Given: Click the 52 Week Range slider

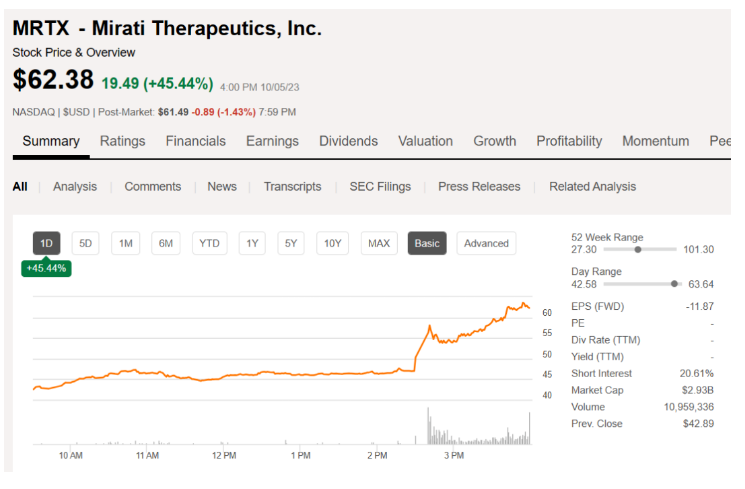Looking at the screenshot, I should [639, 249].
